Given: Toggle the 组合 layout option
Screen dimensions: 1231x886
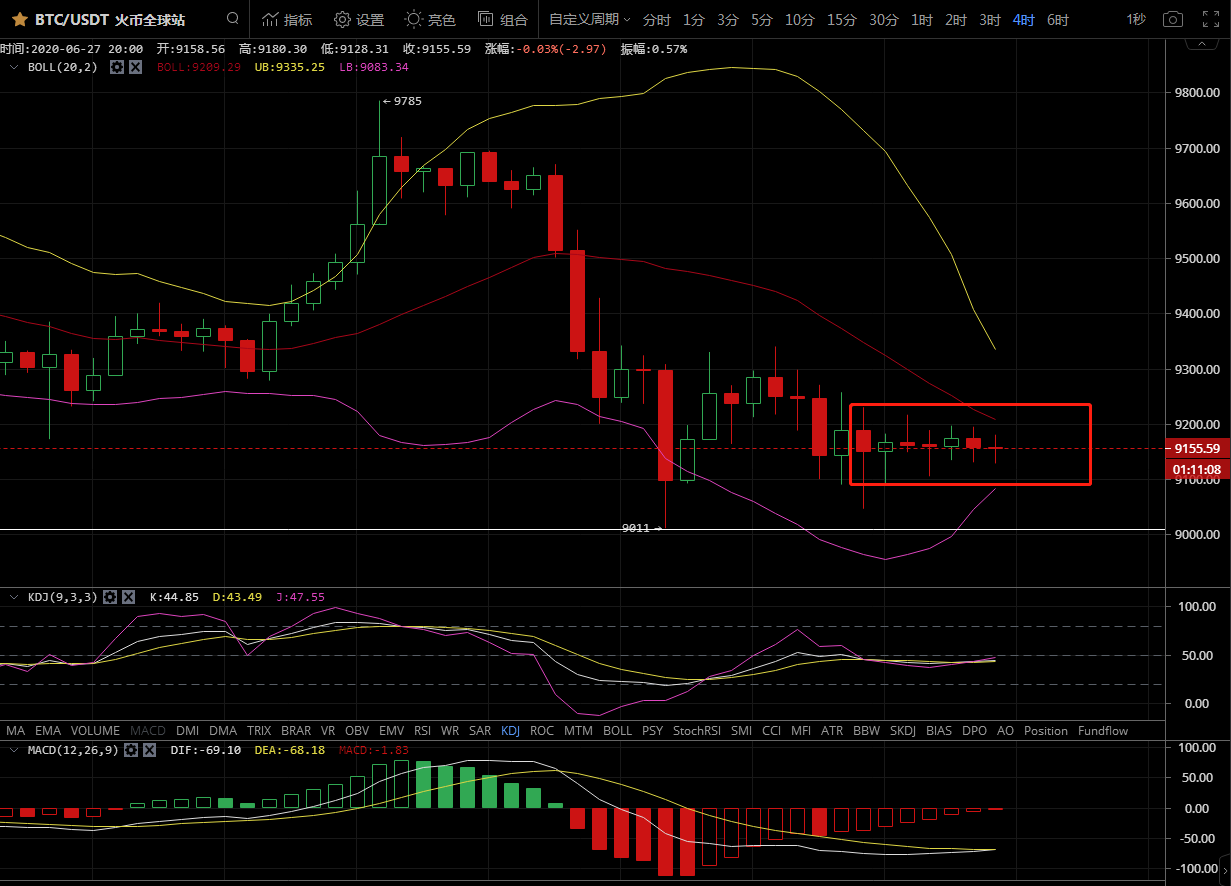Looking at the screenshot, I should (502, 19).
